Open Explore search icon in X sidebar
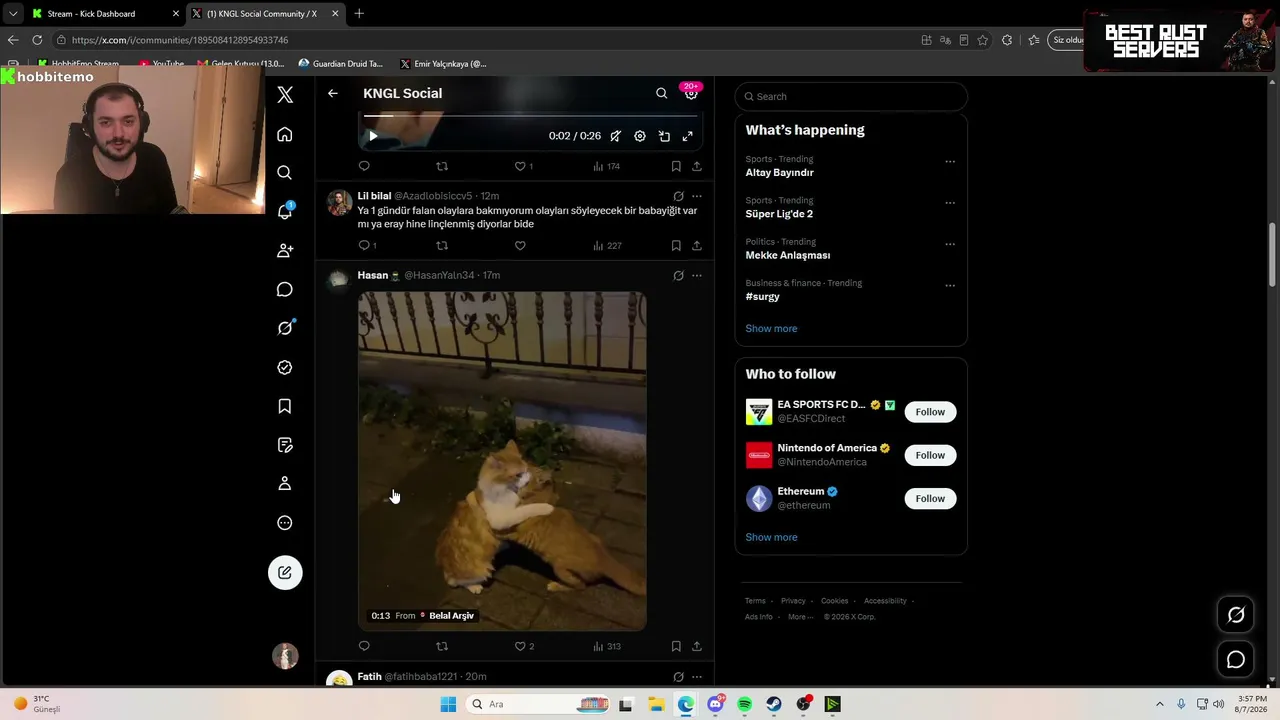Screen dimensions: 1280x720 [285, 173]
